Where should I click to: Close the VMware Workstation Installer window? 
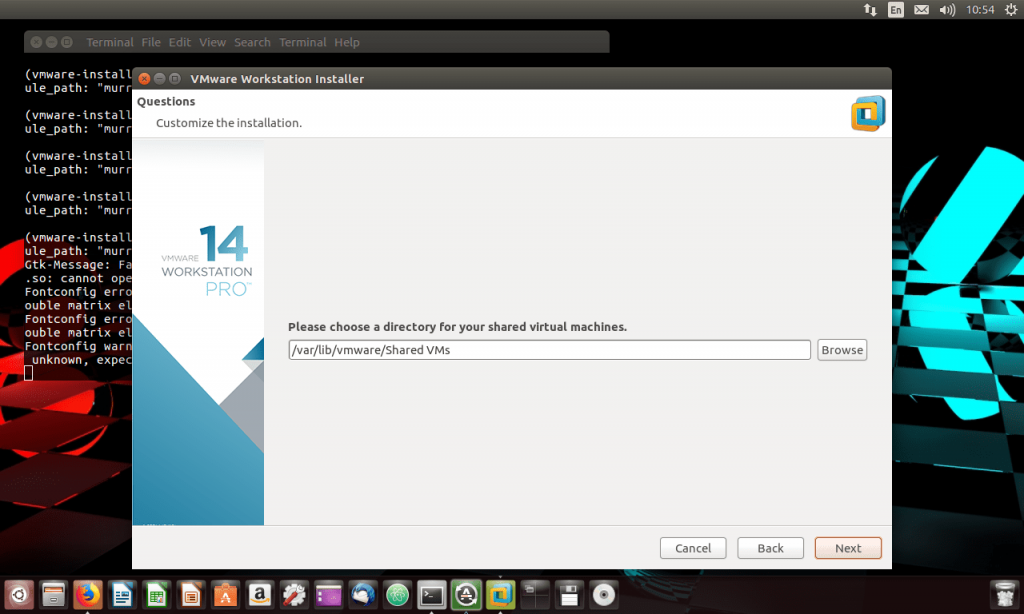[x=144, y=79]
